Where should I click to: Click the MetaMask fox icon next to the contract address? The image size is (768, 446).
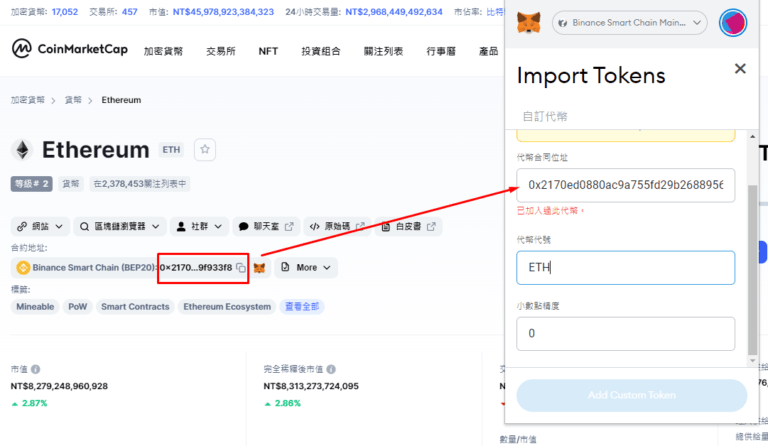pyautogui.click(x=260, y=268)
